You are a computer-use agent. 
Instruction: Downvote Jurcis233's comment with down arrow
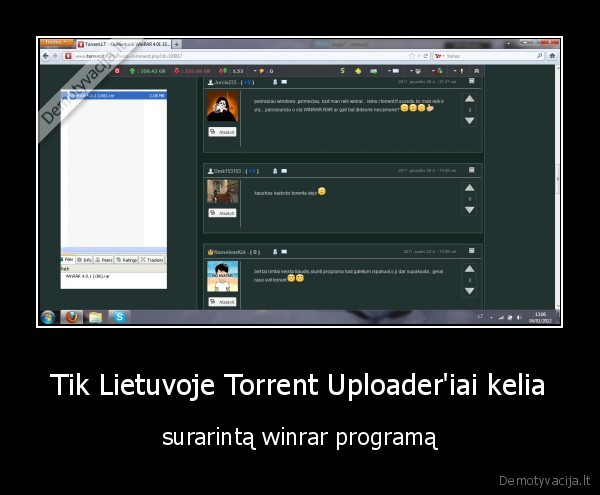pos(470,121)
